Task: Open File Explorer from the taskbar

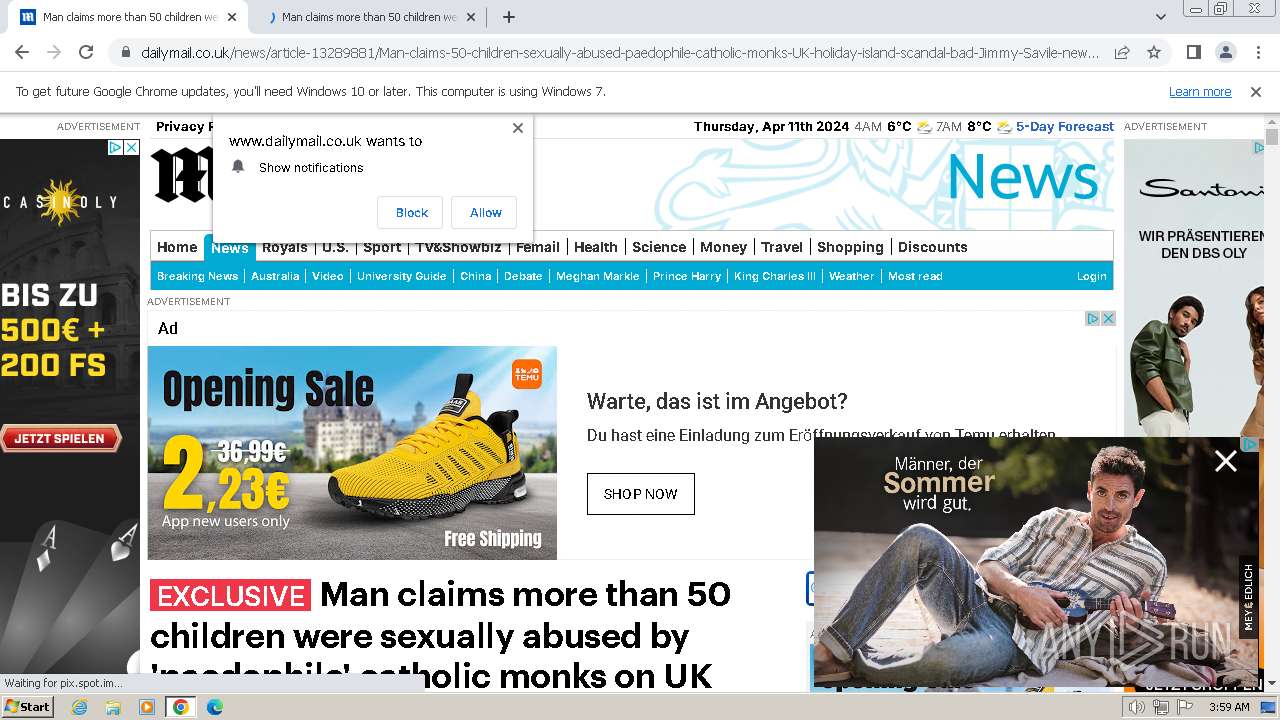Action: click(x=113, y=707)
